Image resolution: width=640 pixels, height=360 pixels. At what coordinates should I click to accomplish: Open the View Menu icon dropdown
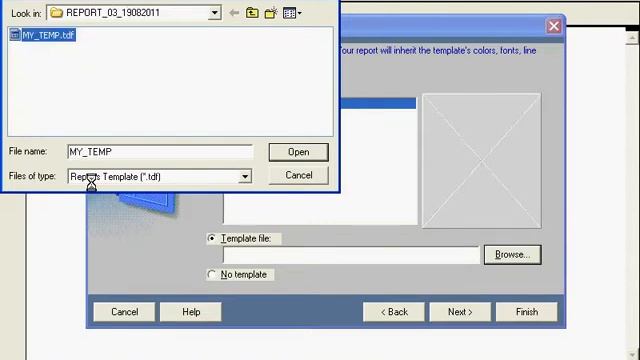coord(292,13)
